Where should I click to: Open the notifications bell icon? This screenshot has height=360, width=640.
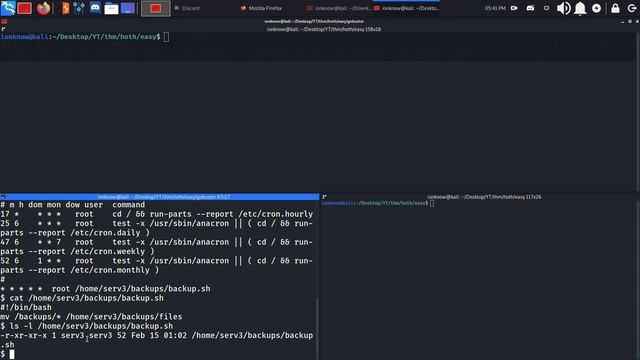click(580, 8)
